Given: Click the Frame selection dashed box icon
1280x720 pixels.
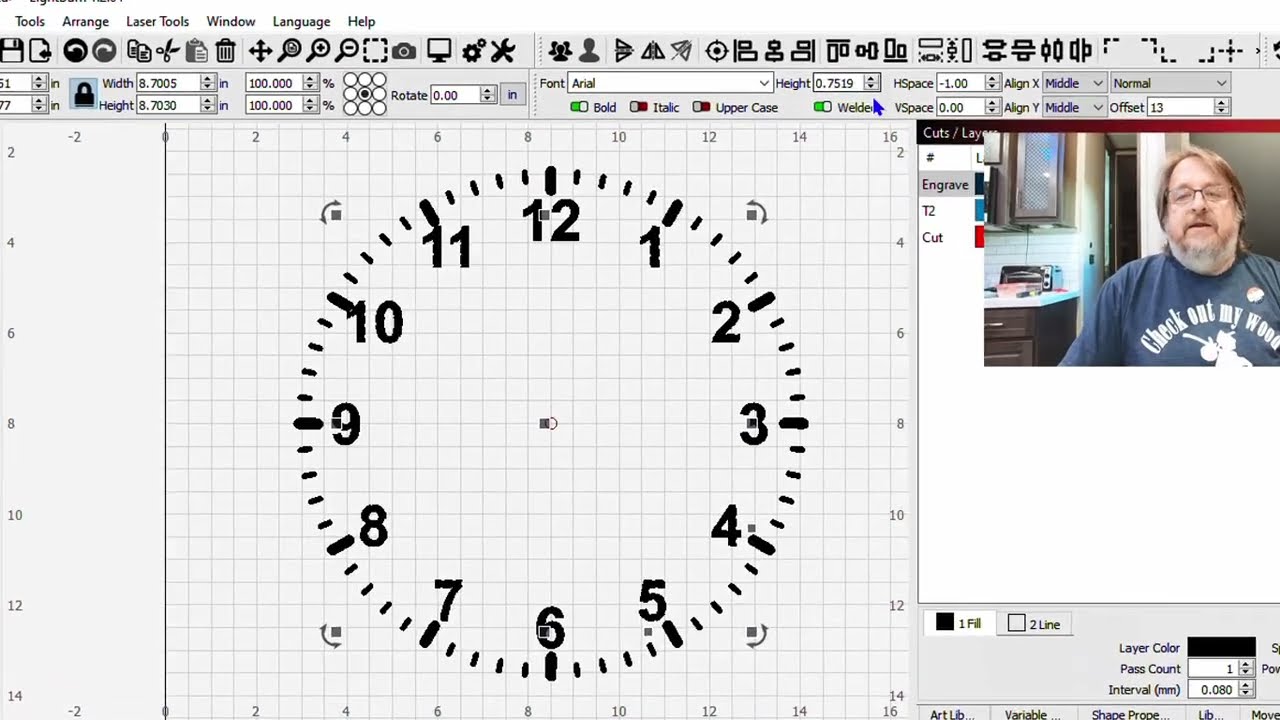Looking at the screenshot, I should pos(375,50).
